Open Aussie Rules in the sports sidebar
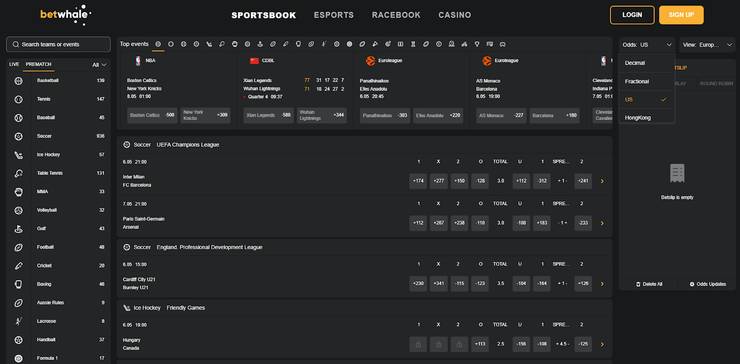This screenshot has height=364, width=740. pos(59,303)
